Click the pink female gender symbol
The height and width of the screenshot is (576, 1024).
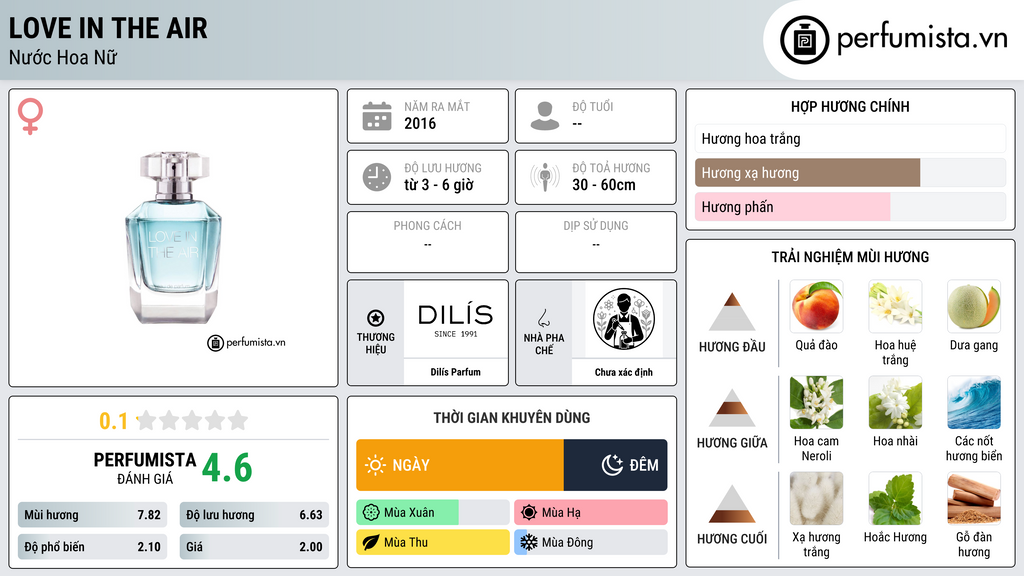click(x=30, y=116)
